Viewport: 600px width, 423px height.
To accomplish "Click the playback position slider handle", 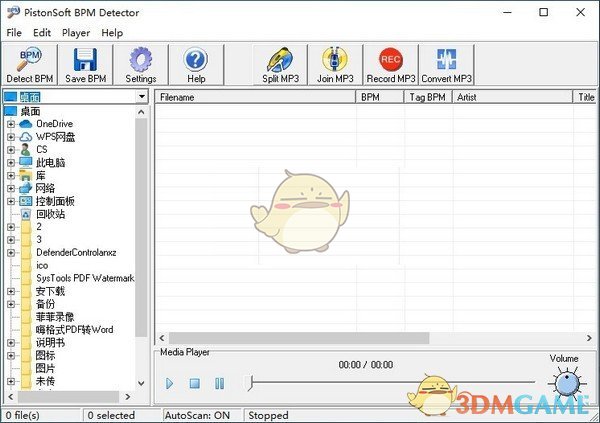I will click(x=250, y=383).
